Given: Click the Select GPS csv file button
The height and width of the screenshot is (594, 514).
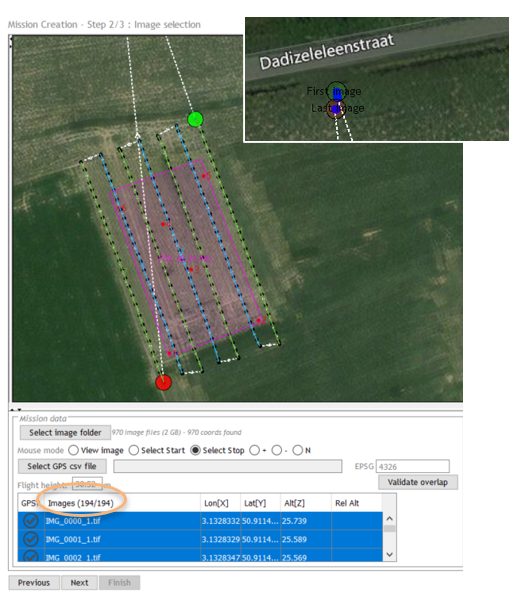Looking at the screenshot, I should pos(62,466).
